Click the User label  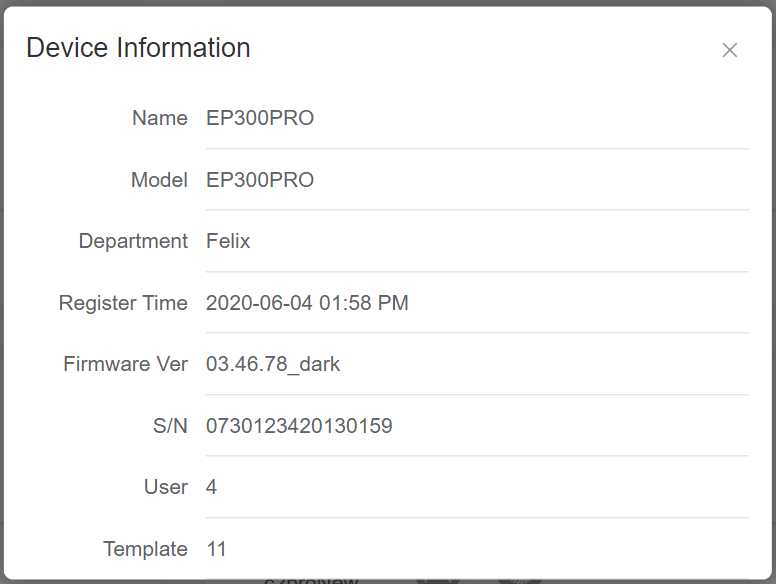165,487
